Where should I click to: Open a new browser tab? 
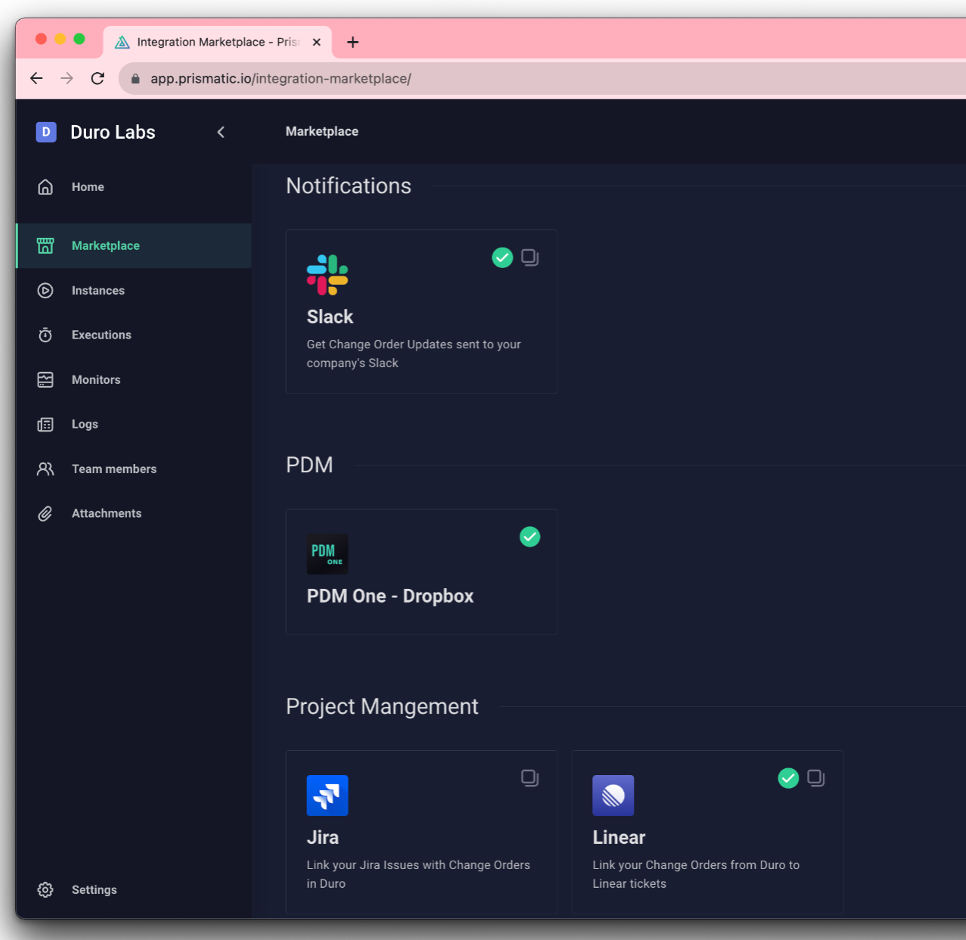[x=352, y=42]
